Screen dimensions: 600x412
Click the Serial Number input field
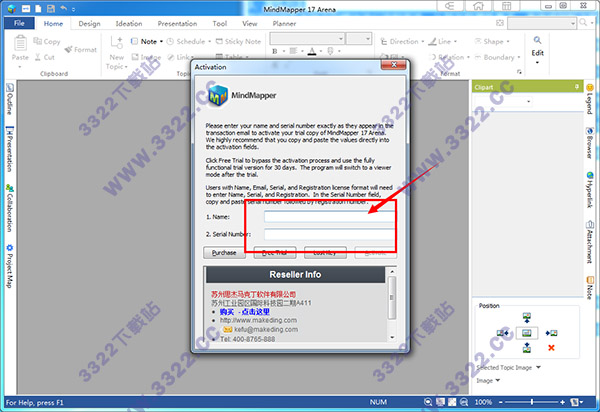[x=329, y=234]
